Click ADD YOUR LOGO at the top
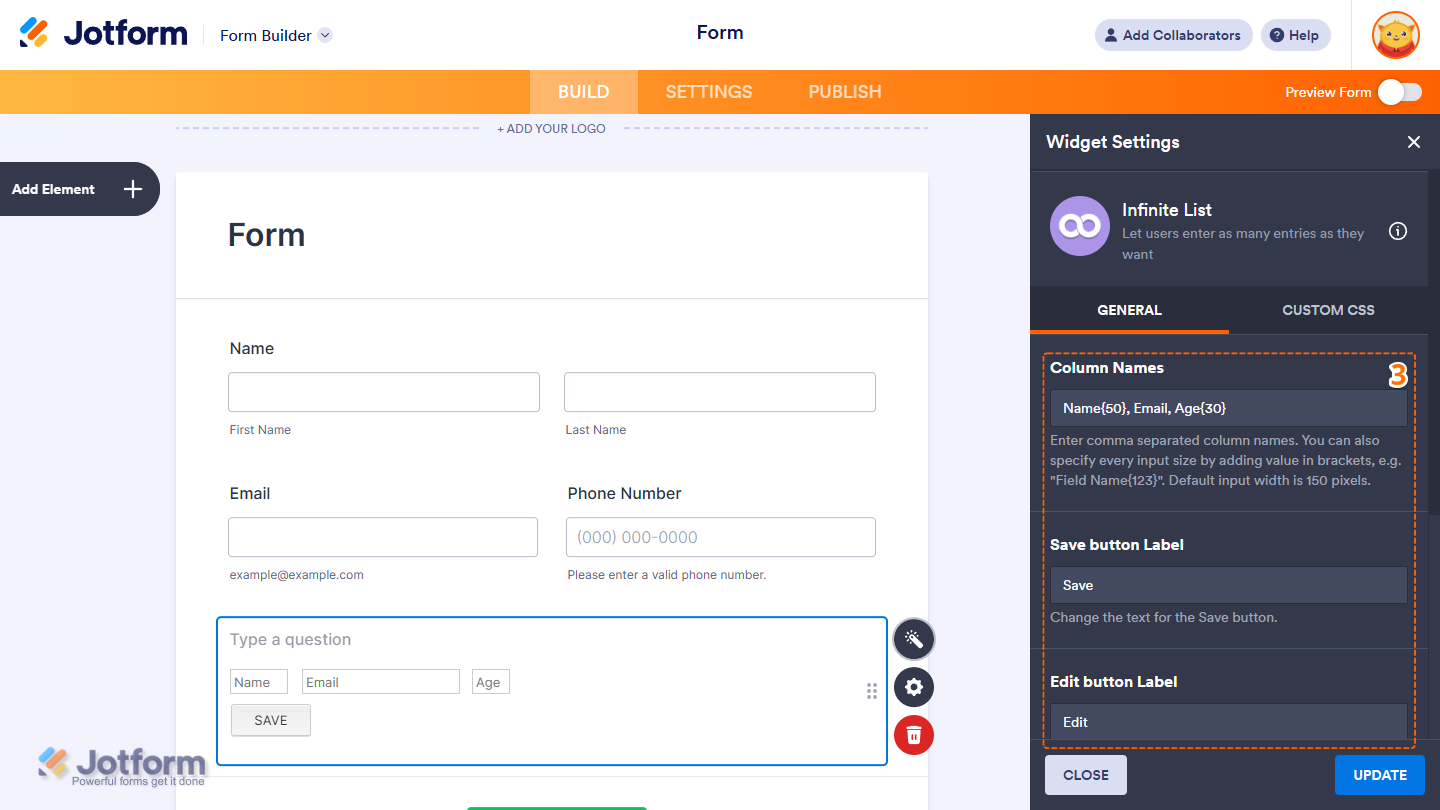1440x810 pixels. (551, 128)
